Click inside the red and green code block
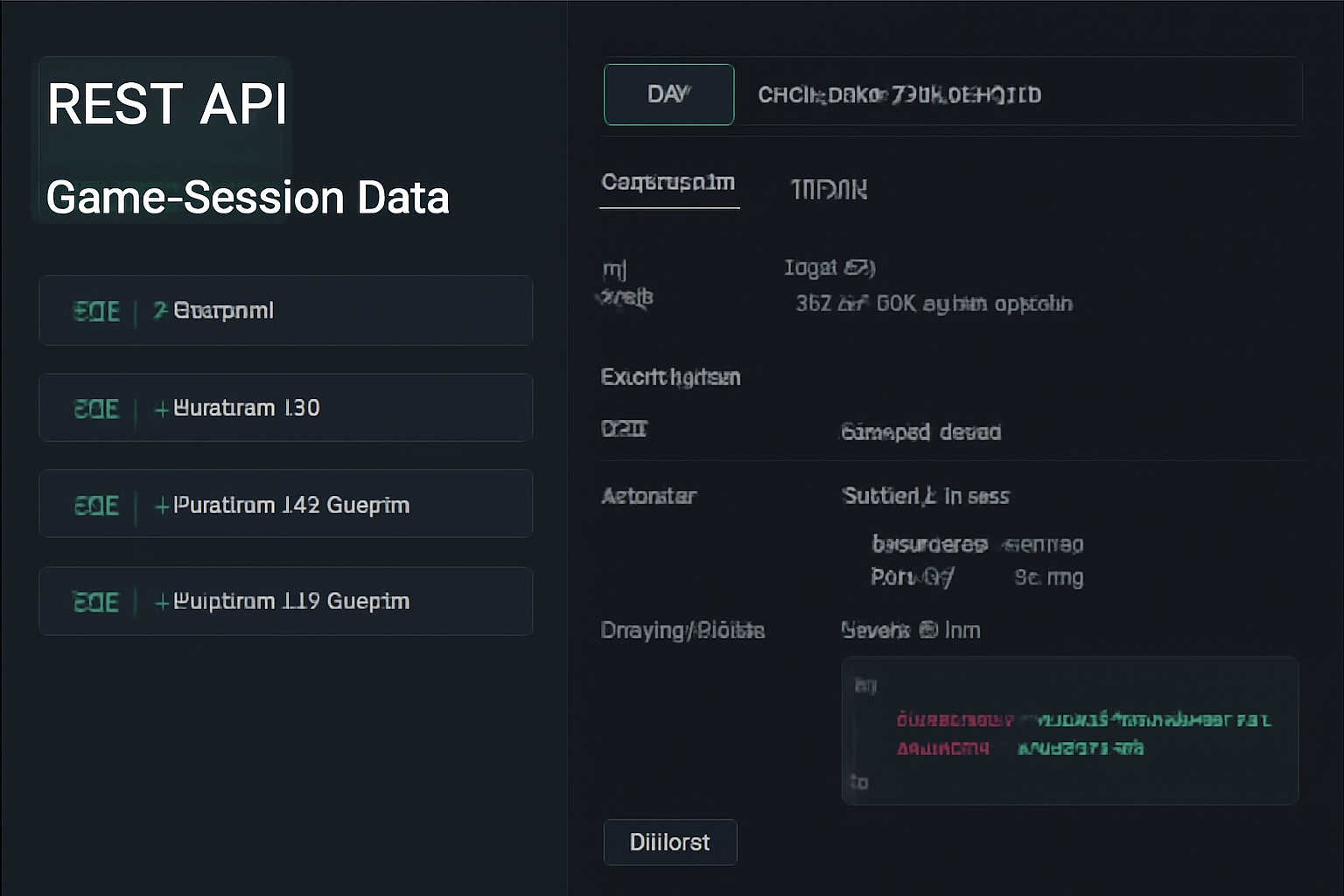 pyautogui.click(x=1069, y=731)
